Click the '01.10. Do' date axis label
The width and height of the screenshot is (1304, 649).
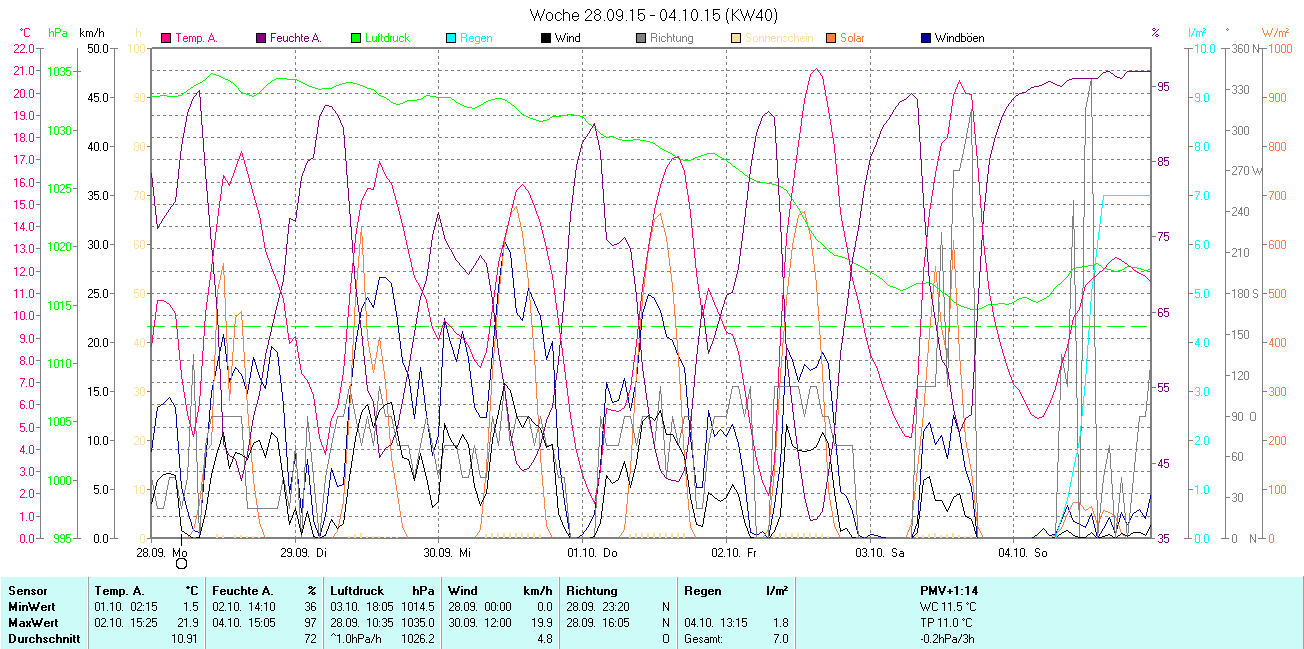592,551
